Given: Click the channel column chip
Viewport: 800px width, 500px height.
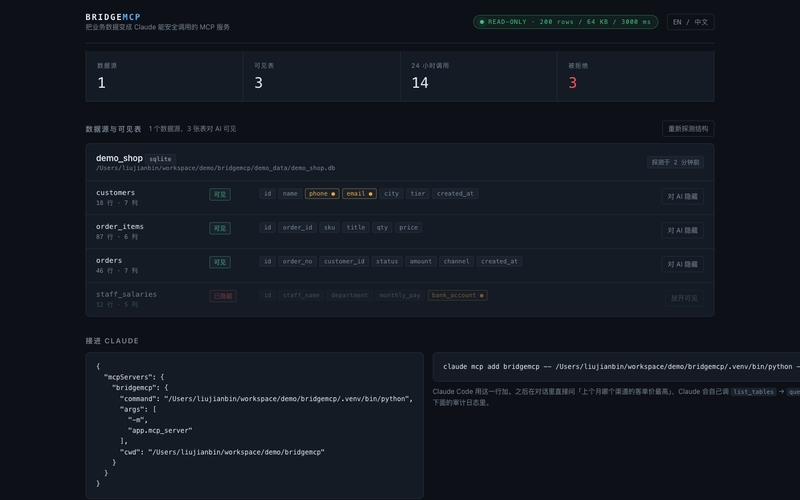Looking at the screenshot, I should click(x=456, y=261).
